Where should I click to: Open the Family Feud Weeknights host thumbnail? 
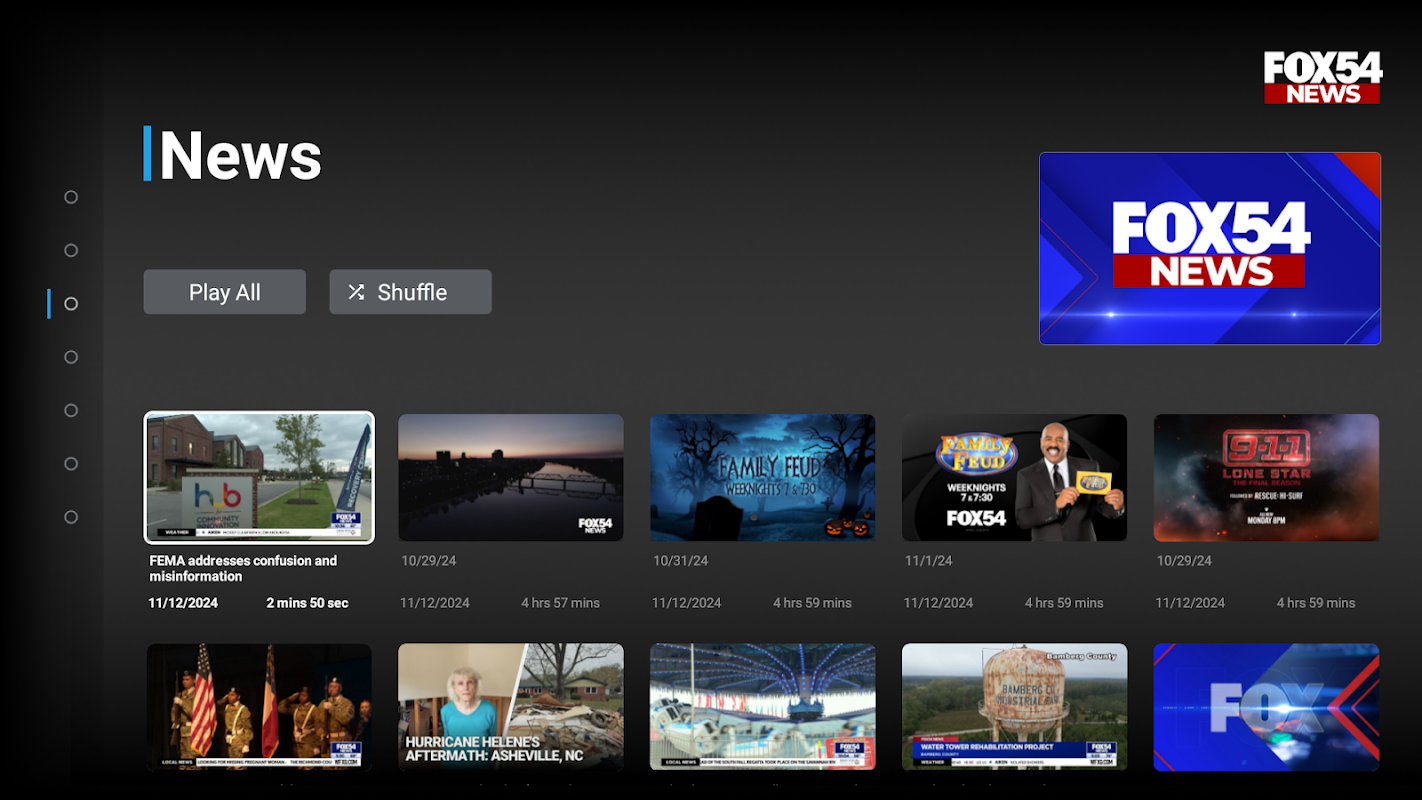[1015, 478]
